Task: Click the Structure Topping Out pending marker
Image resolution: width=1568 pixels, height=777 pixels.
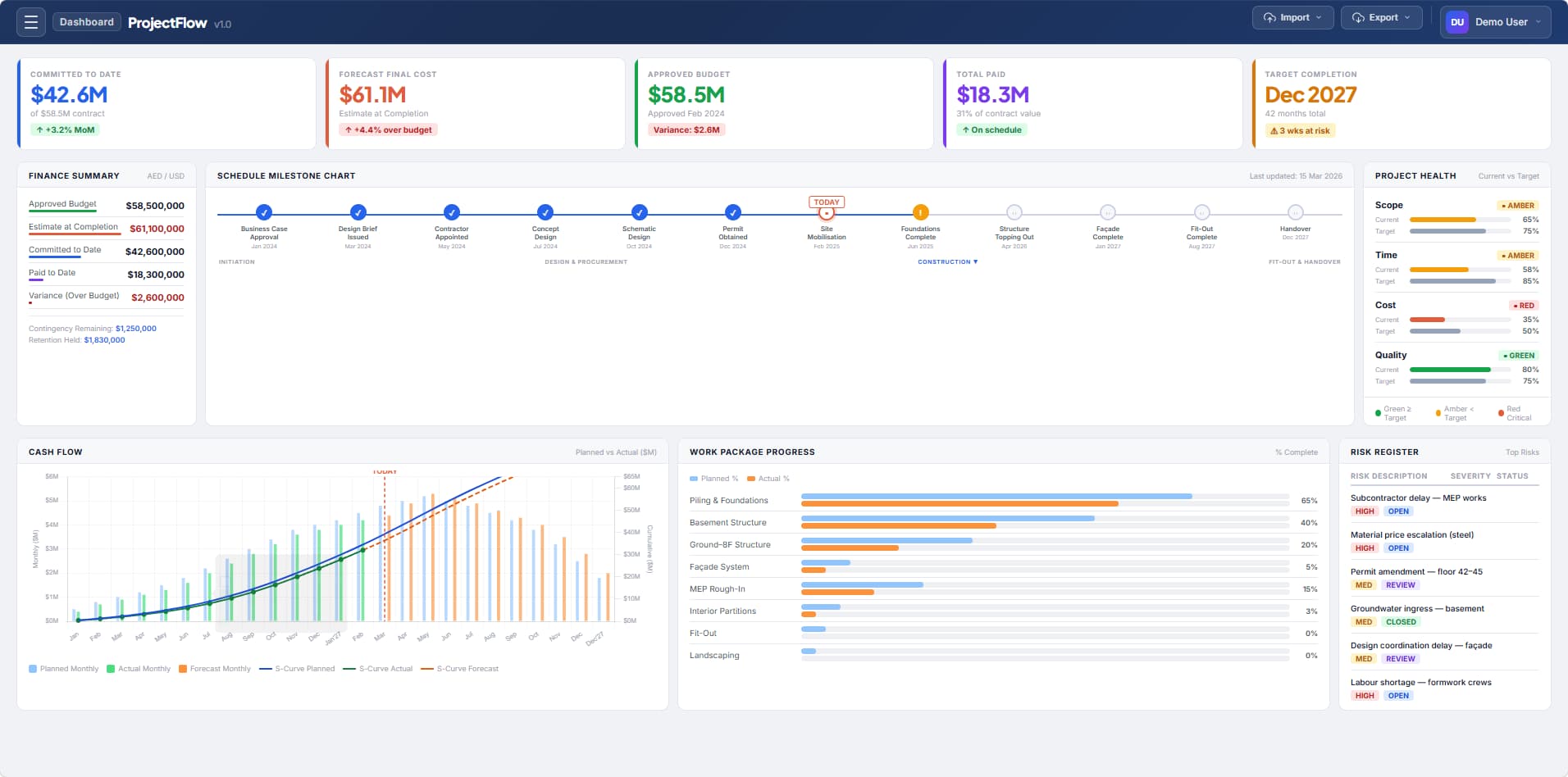Action: [x=1014, y=212]
